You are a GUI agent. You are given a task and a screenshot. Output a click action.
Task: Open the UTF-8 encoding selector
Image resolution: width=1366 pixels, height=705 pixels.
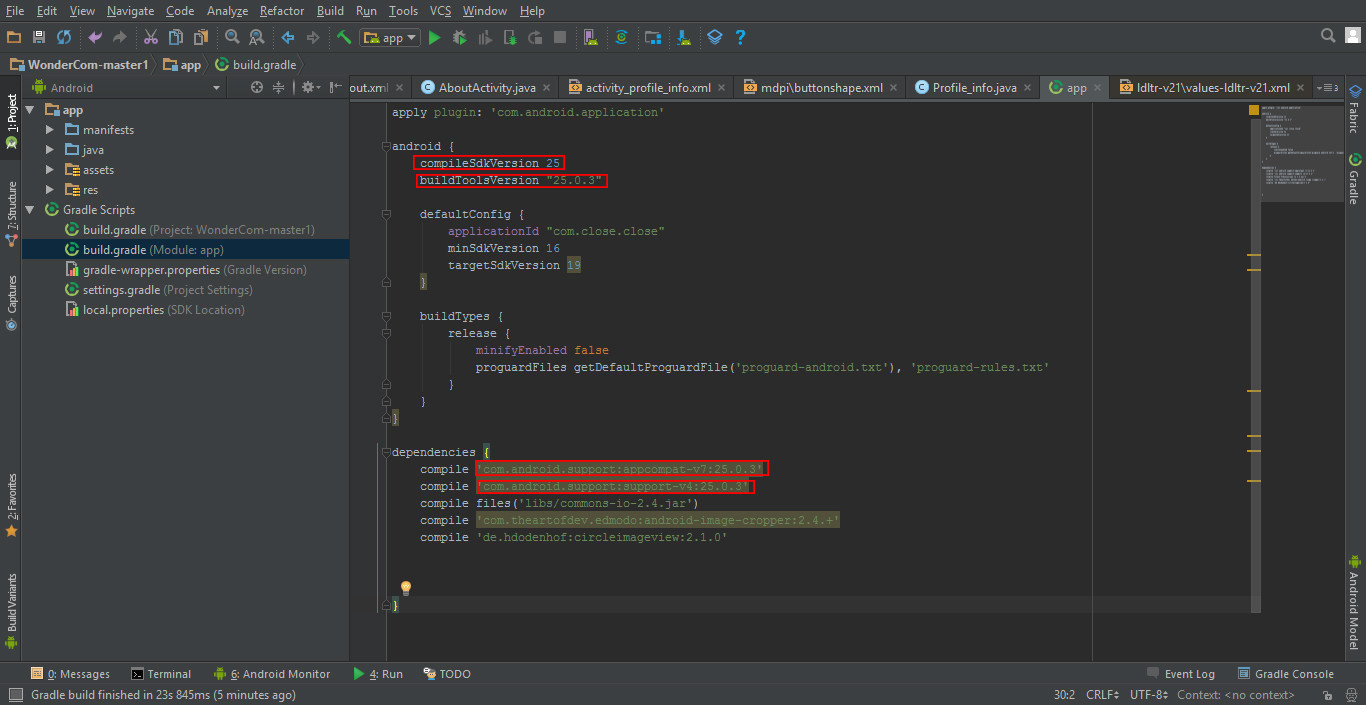click(1150, 695)
